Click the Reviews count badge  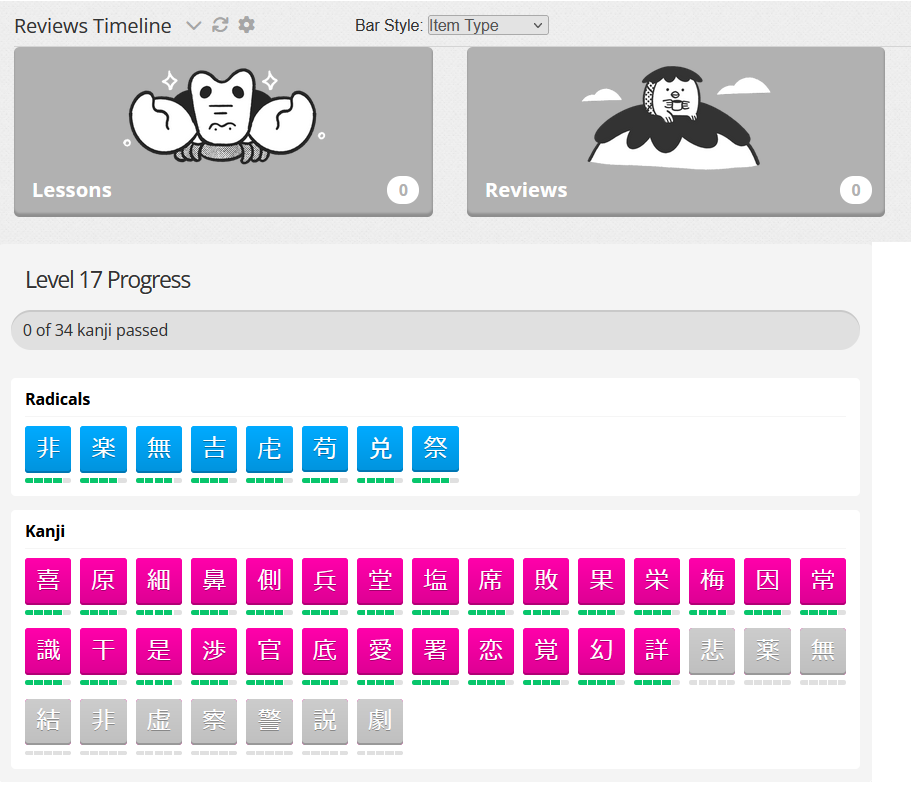click(x=856, y=190)
